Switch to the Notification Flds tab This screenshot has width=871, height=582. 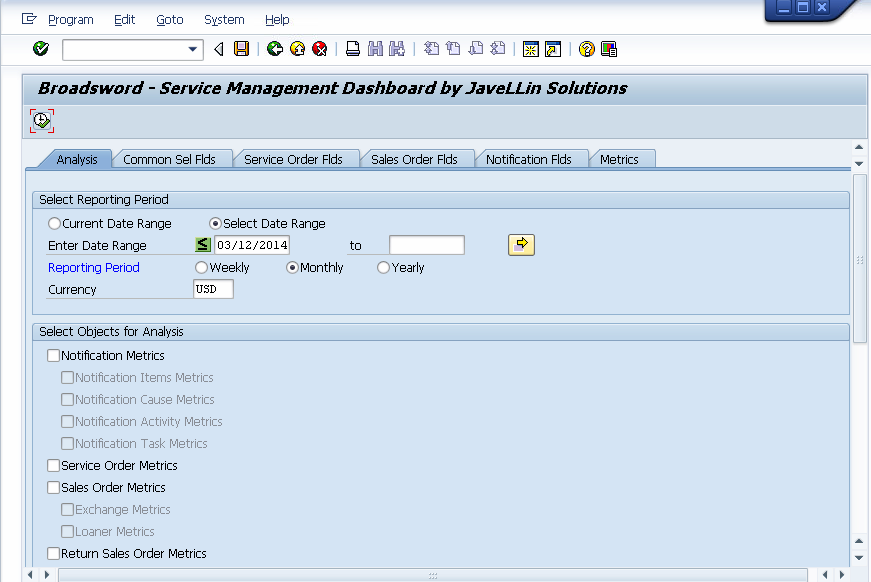tap(529, 159)
